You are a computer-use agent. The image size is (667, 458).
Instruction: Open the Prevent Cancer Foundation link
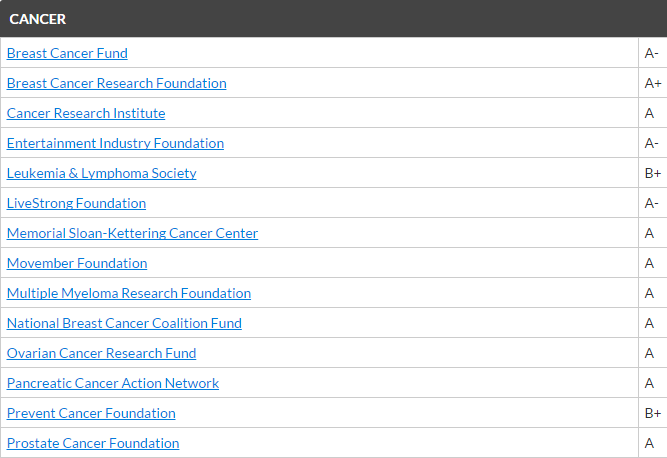[x=91, y=413]
